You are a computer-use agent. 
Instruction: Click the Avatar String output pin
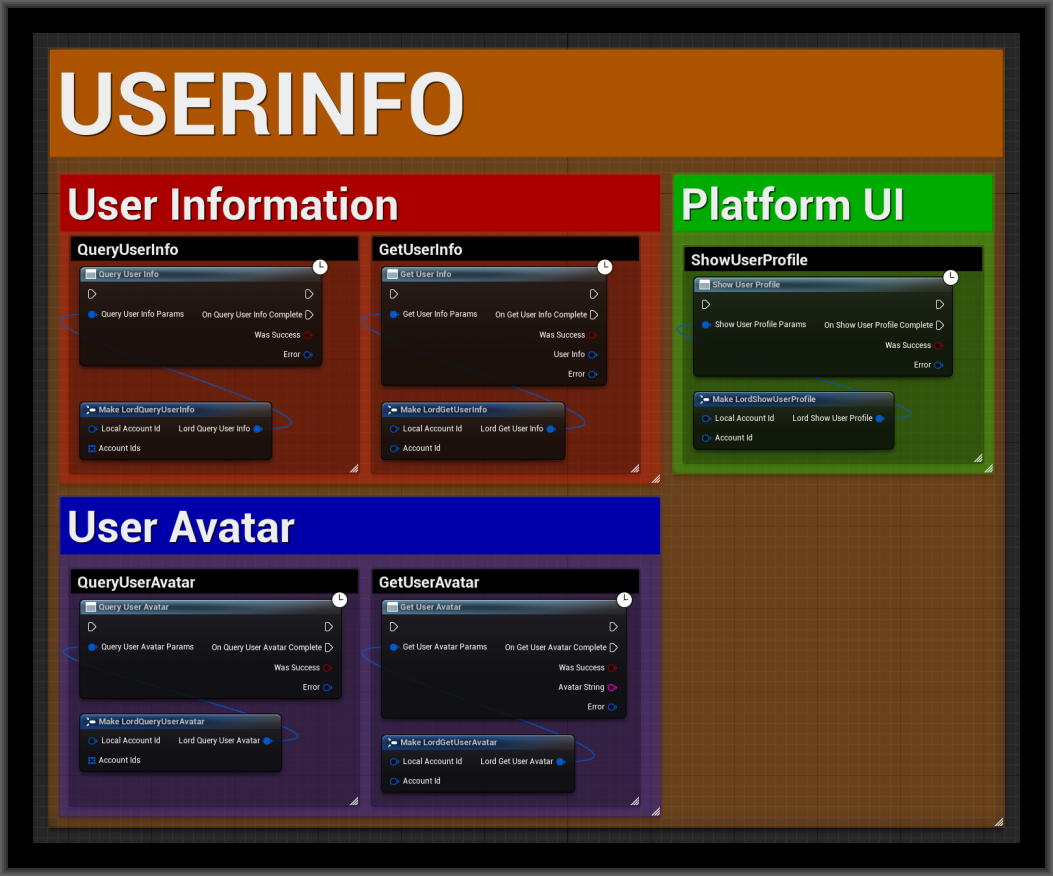pyautogui.click(x=612, y=687)
